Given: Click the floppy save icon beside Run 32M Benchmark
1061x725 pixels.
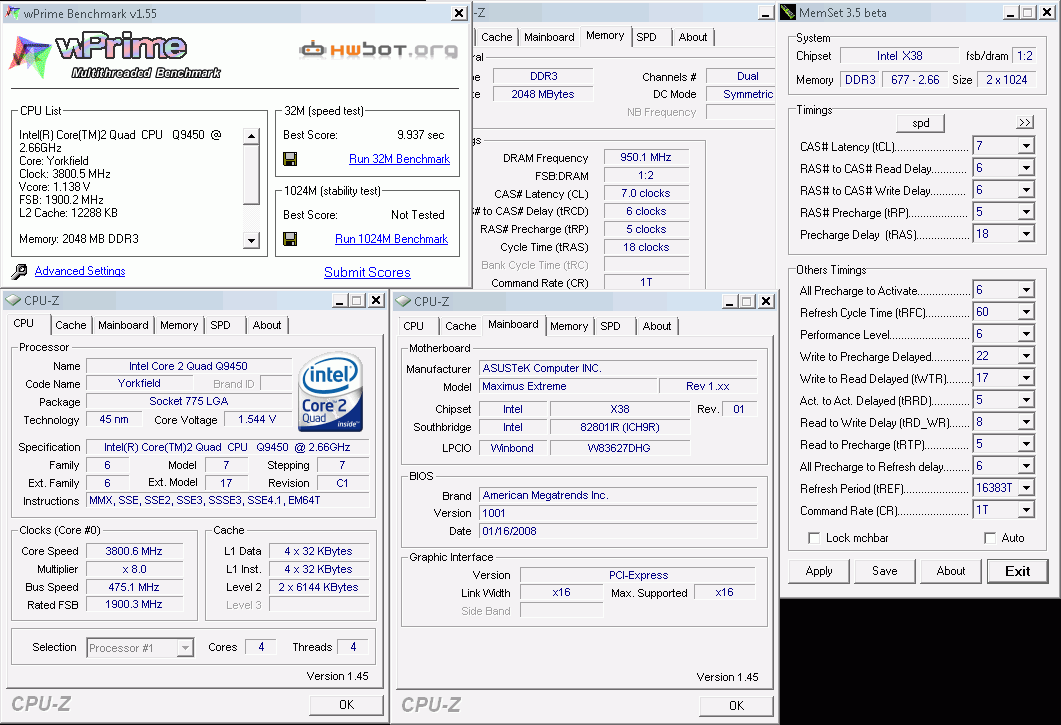Looking at the screenshot, I should point(290,159).
